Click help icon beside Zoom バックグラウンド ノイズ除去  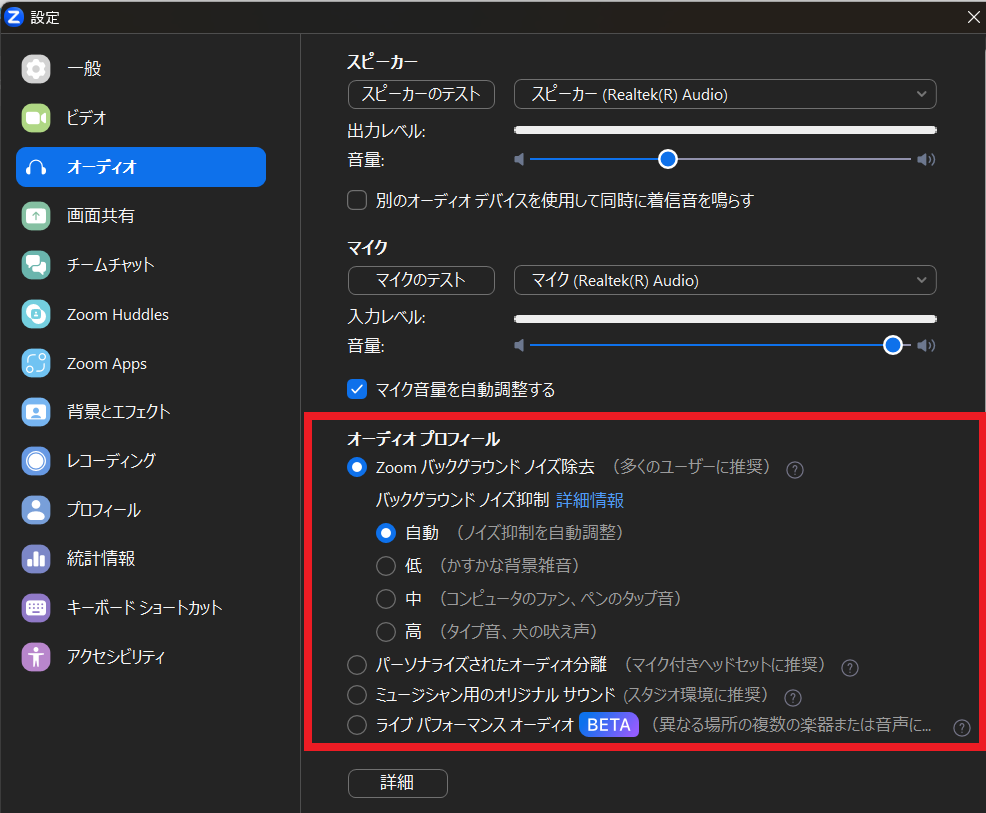tap(795, 470)
